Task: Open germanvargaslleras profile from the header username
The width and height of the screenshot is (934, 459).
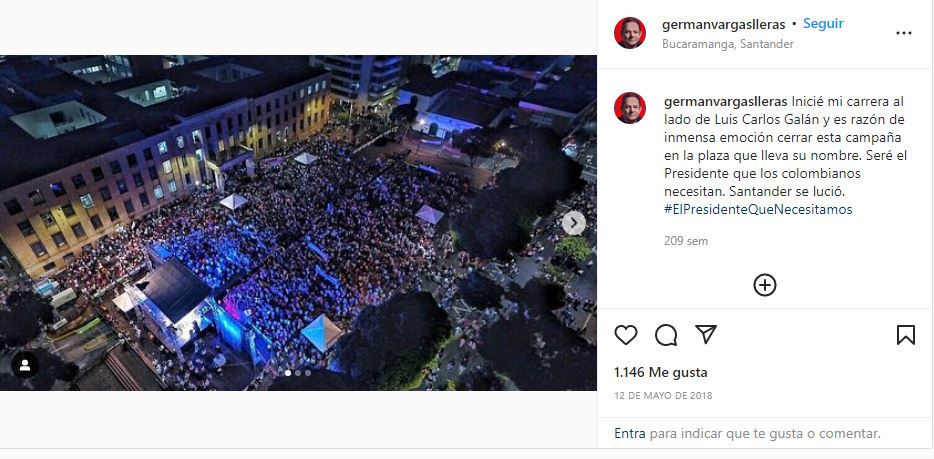Action: [x=724, y=24]
